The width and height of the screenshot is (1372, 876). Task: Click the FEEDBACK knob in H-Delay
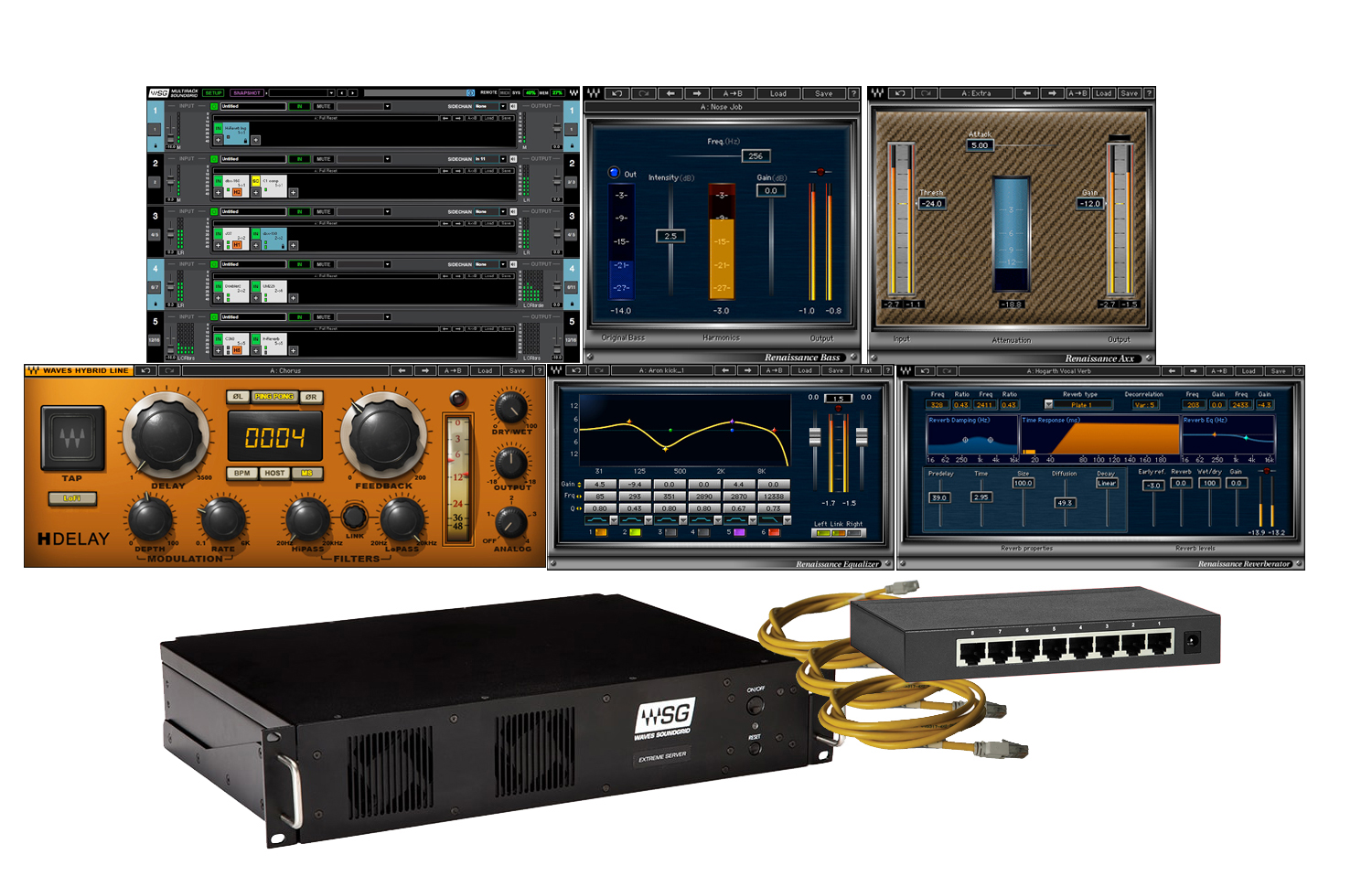[383, 434]
